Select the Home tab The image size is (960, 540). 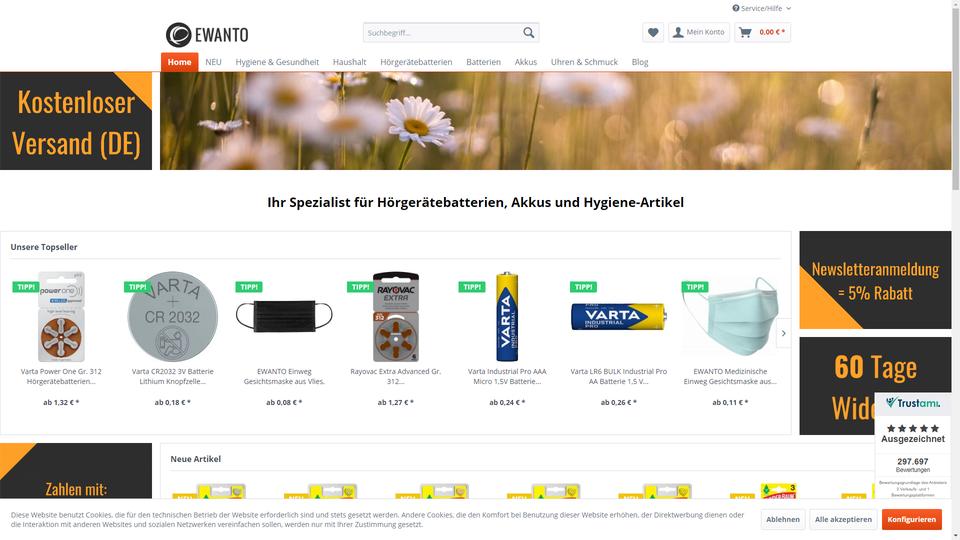point(179,62)
